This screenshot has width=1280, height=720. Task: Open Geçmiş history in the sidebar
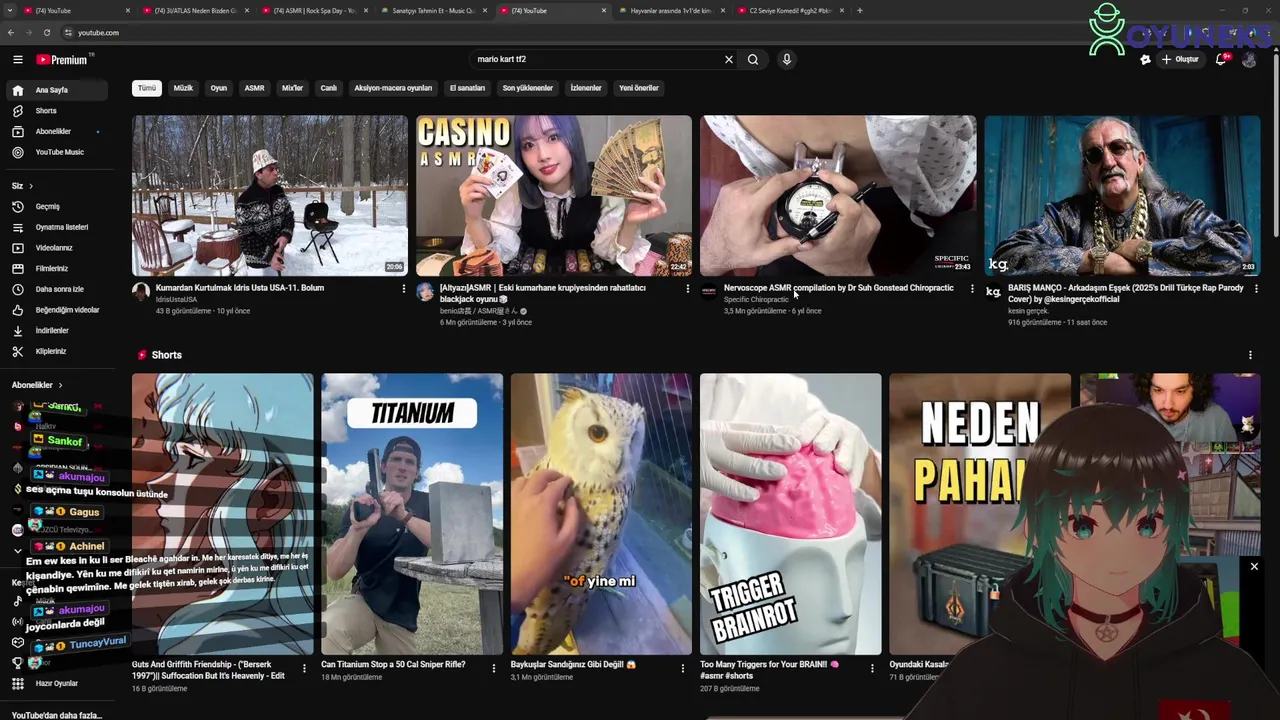pos(58,206)
